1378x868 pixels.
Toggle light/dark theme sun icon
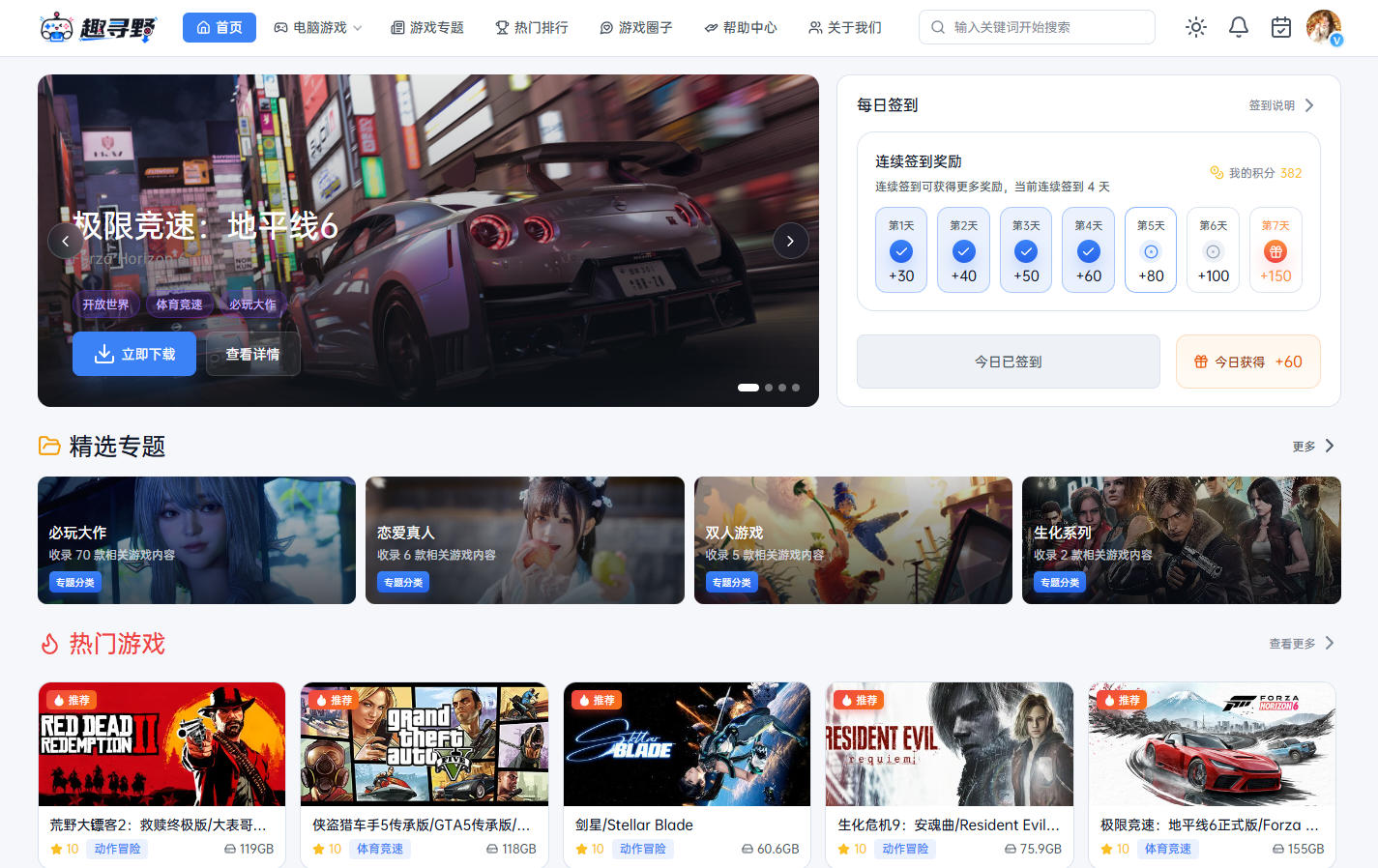point(1196,27)
